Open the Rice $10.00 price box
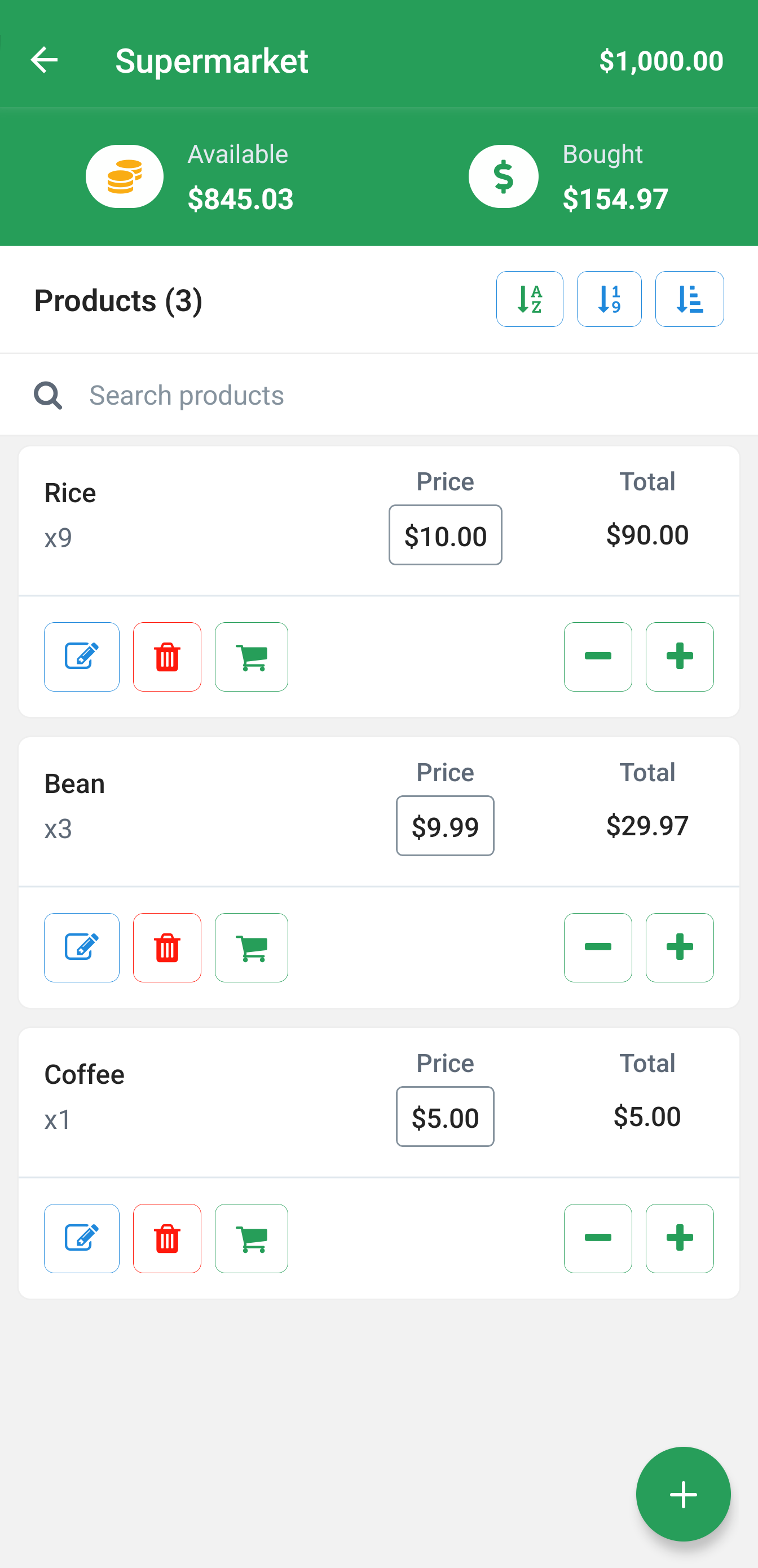This screenshot has height=1568, width=758. [446, 535]
